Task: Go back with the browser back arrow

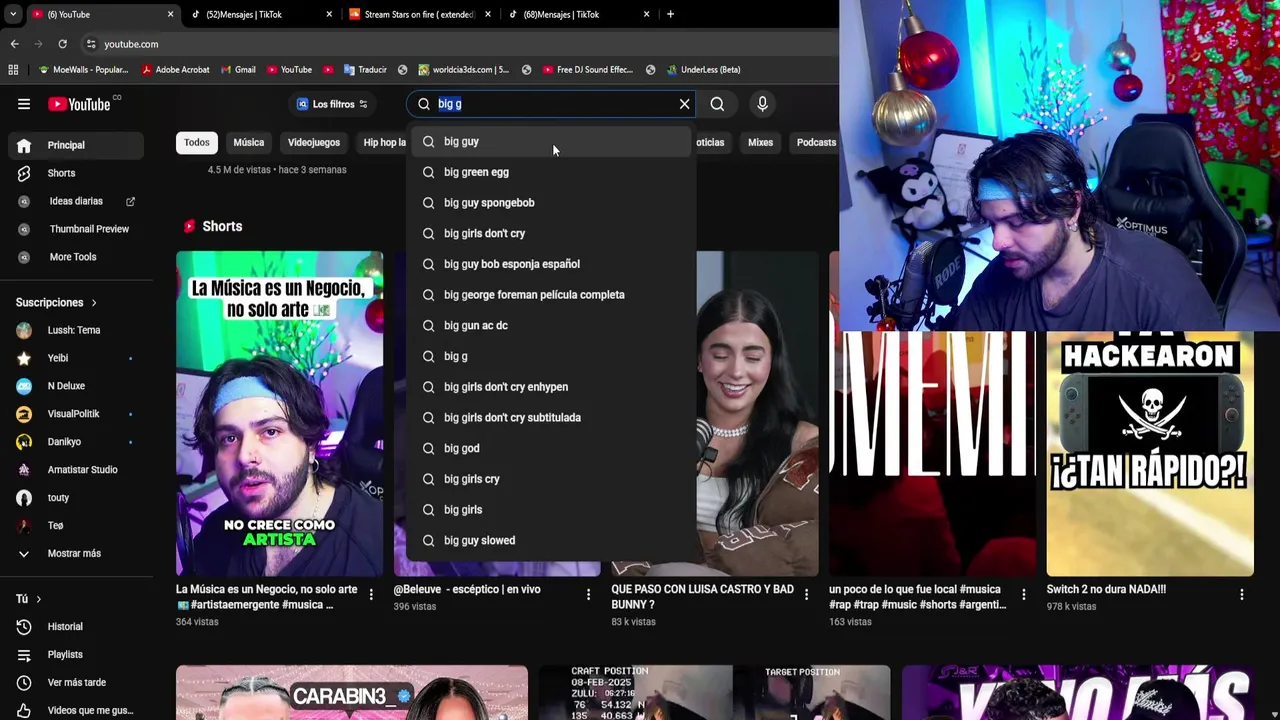Action: pyautogui.click(x=14, y=44)
